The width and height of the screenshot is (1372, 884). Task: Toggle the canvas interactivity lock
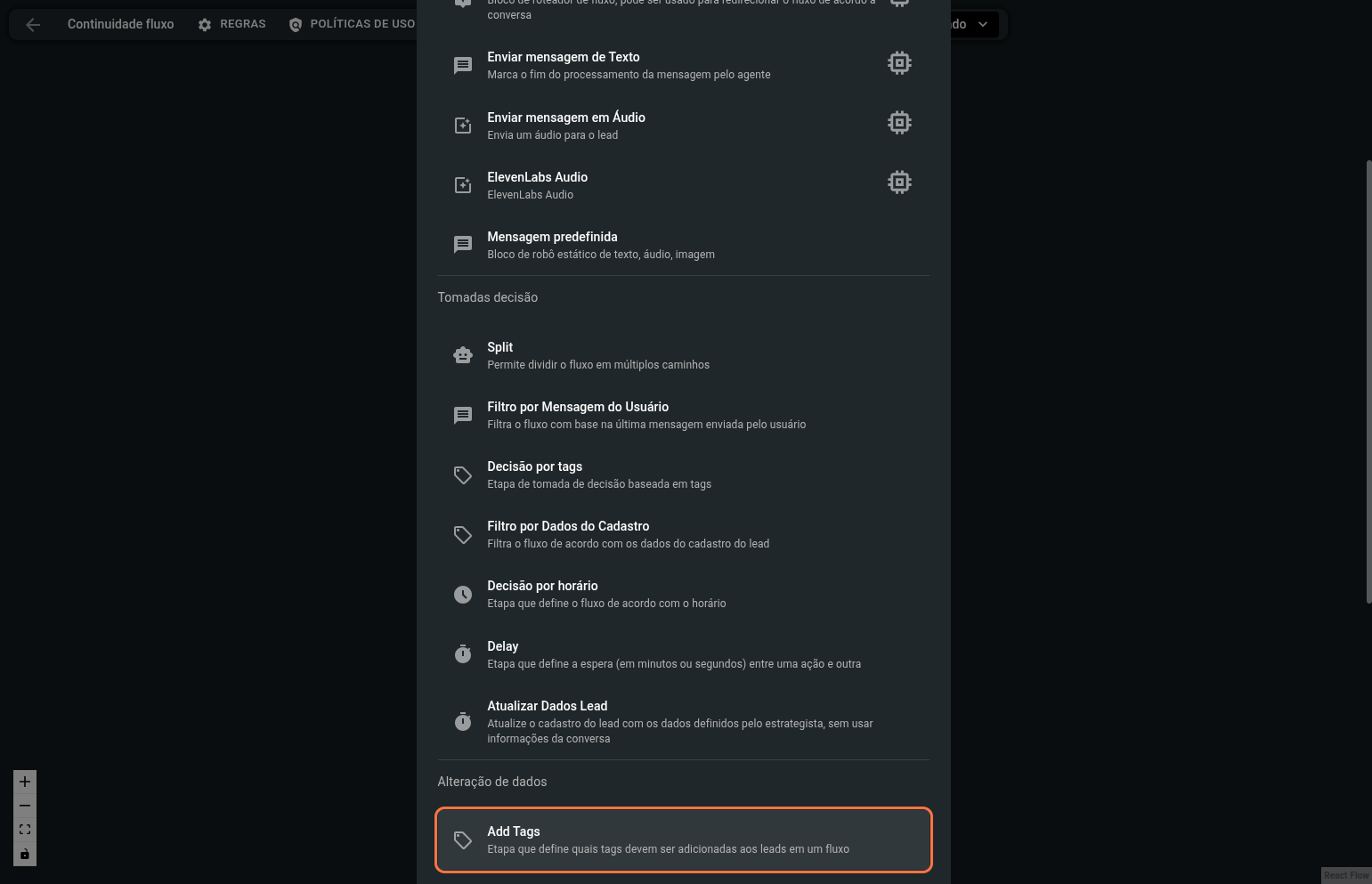(25, 855)
